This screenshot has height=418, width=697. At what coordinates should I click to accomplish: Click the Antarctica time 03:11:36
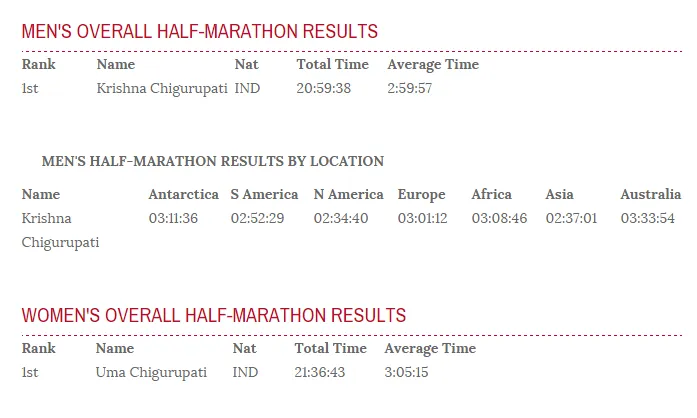[173, 218]
